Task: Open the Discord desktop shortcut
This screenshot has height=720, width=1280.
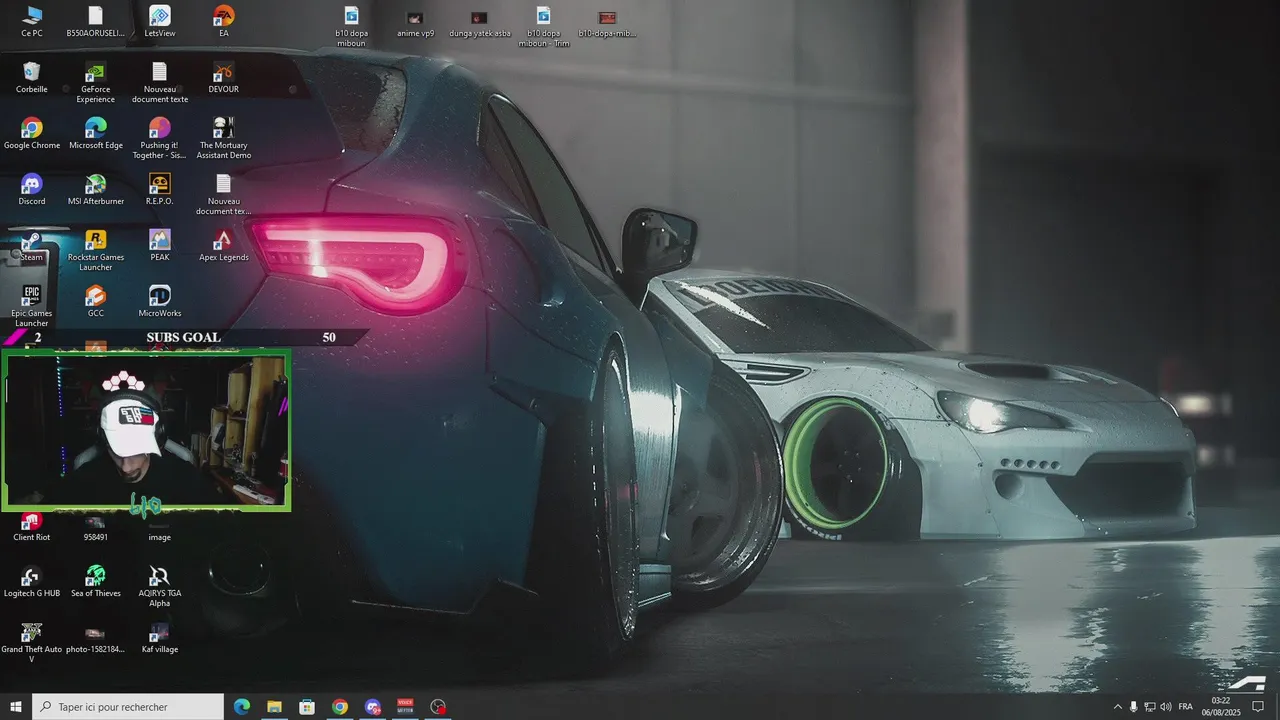Action: click(32, 189)
